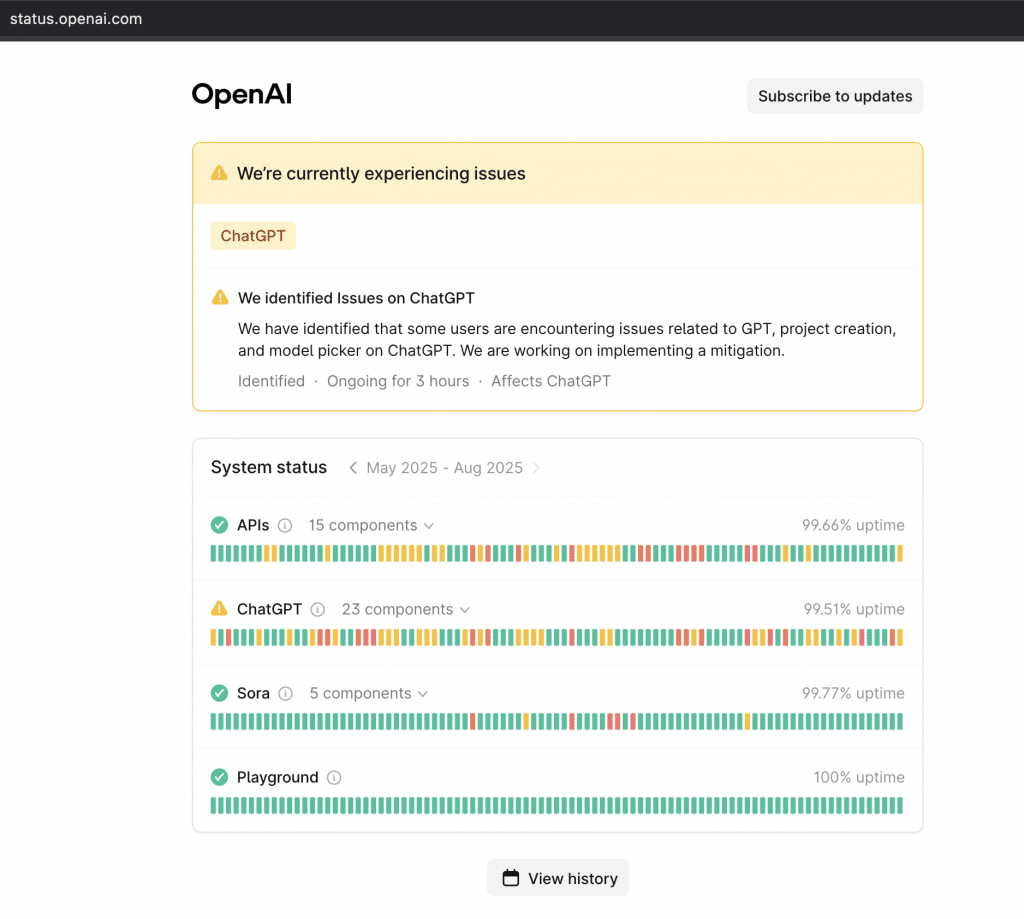Open the info icon next to ChatGPT
1024x919 pixels.
pos(317,609)
